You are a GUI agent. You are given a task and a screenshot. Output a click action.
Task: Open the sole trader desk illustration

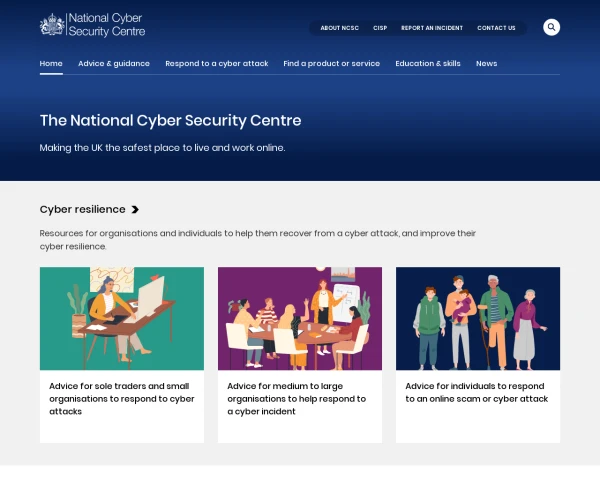[x=122, y=318]
